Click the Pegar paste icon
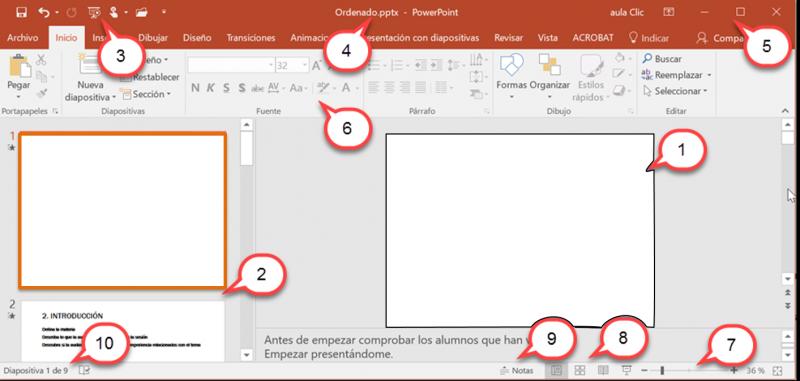The image size is (800, 381). click(x=19, y=66)
